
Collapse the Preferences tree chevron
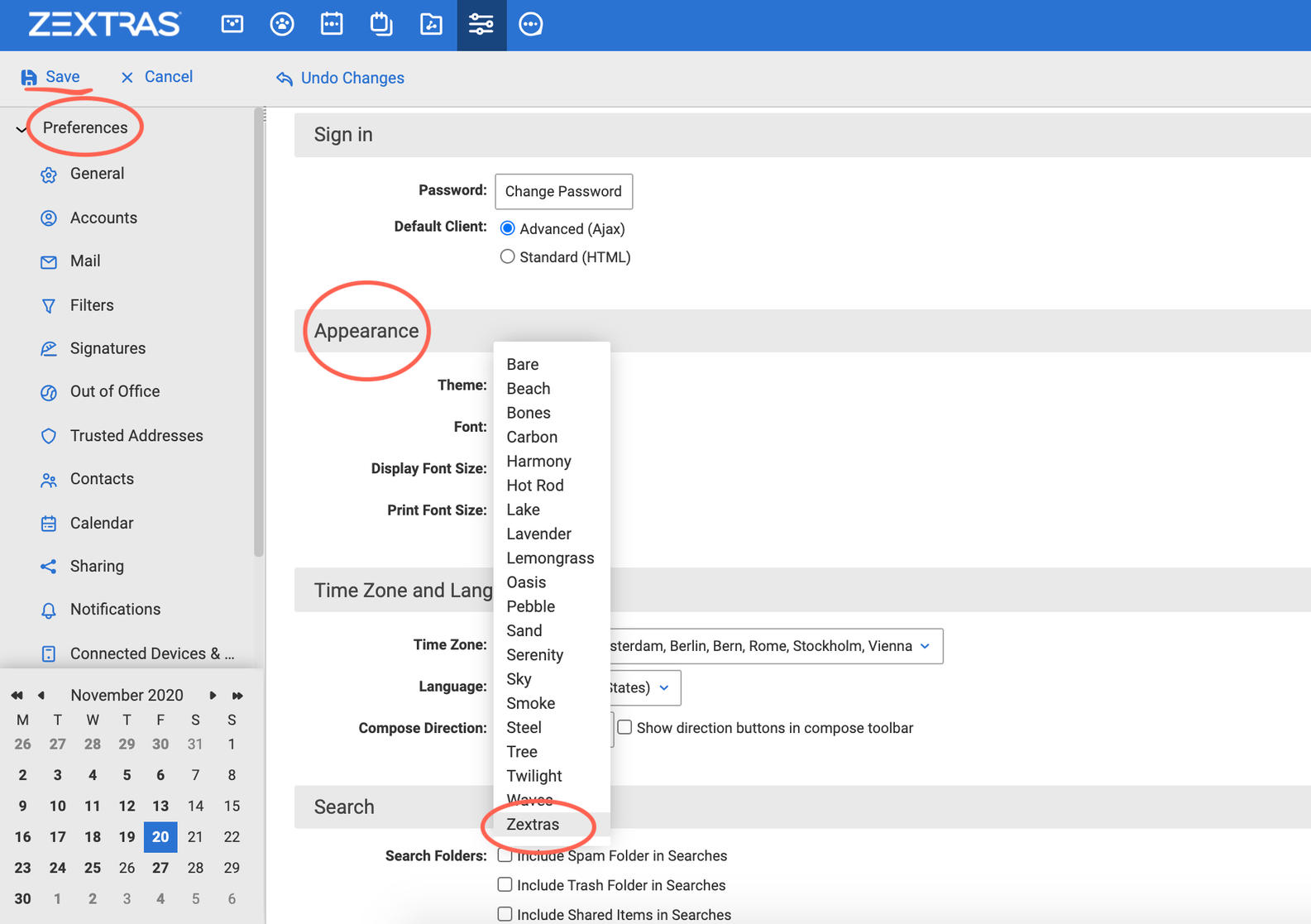click(22, 129)
